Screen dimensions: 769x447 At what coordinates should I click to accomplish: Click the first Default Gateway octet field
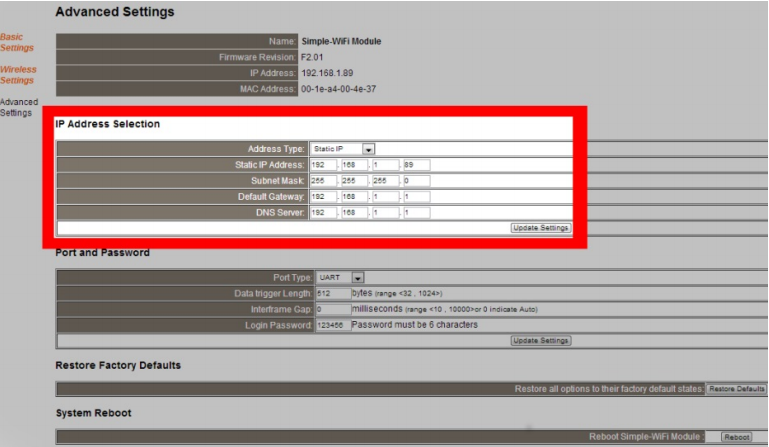[322, 197]
